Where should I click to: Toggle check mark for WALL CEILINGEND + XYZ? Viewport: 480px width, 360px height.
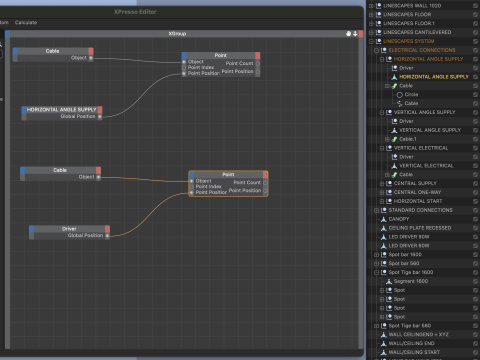tap(475, 335)
